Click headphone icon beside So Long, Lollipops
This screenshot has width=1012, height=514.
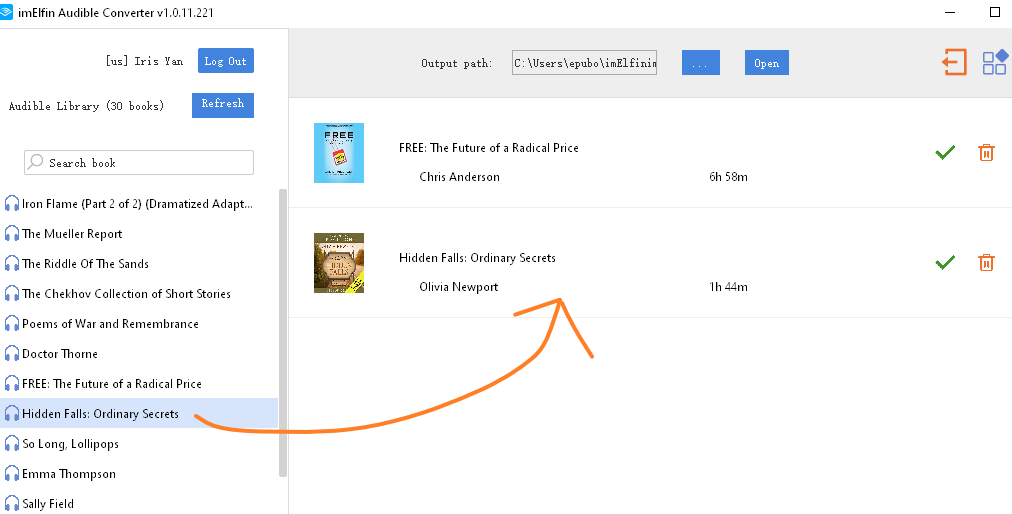pos(12,444)
